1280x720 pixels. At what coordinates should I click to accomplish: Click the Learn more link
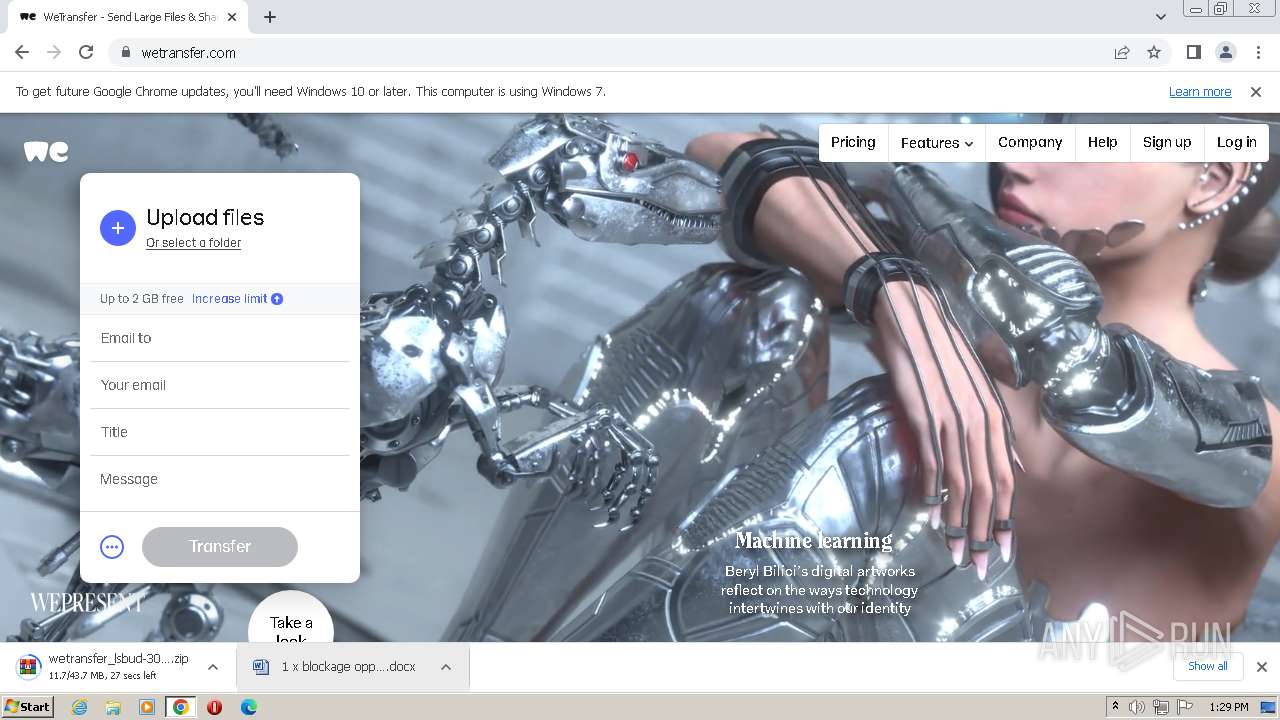(1200, 92)
